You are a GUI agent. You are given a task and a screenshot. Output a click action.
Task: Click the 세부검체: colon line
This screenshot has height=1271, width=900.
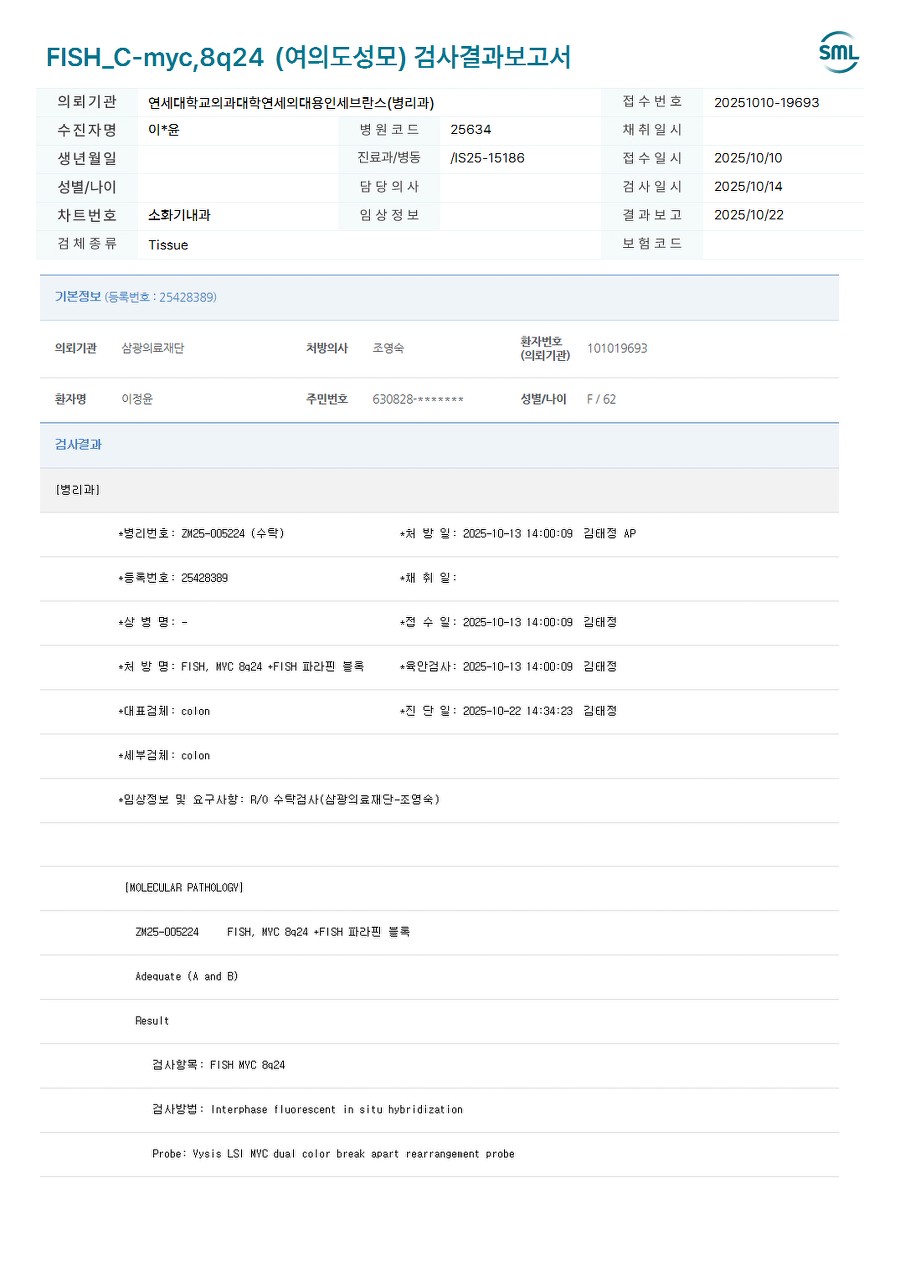click(164, 755)
